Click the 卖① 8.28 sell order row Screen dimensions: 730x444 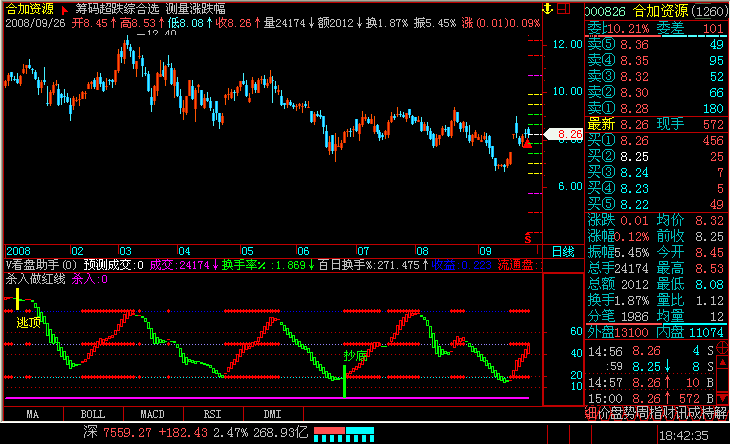pos(655,108)
